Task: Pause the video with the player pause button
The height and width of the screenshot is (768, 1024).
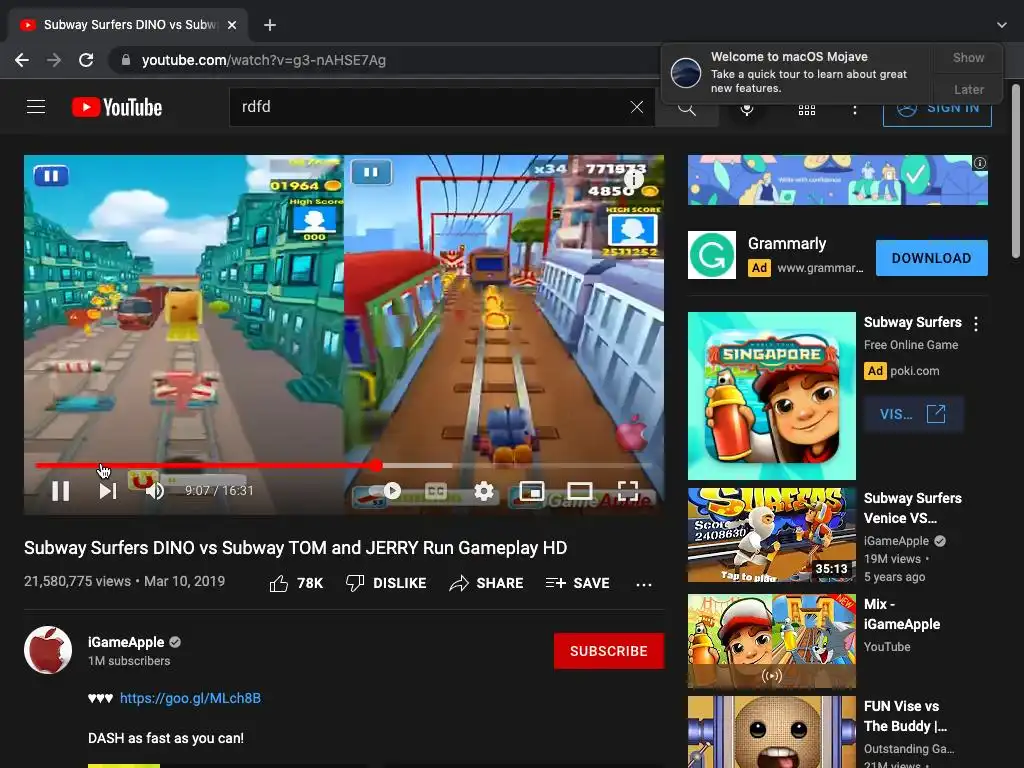Action: (60, 491)
